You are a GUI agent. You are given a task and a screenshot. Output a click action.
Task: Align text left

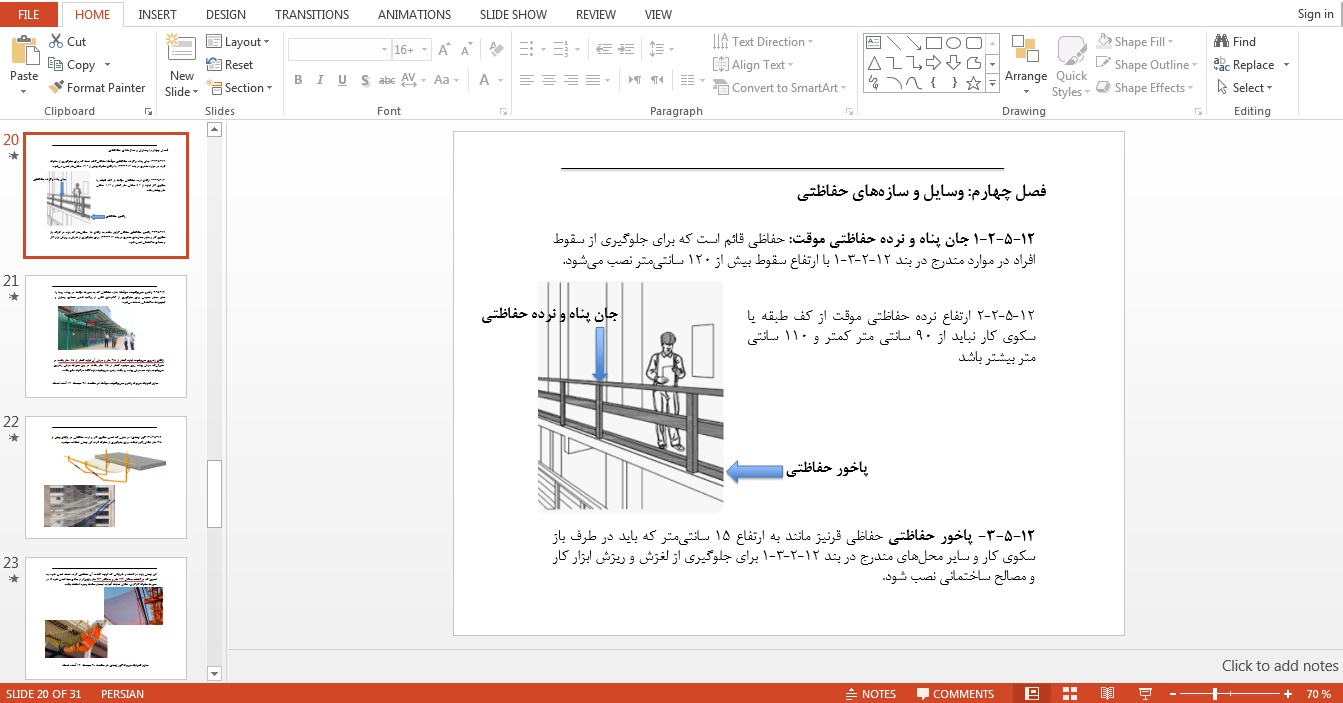526,80
